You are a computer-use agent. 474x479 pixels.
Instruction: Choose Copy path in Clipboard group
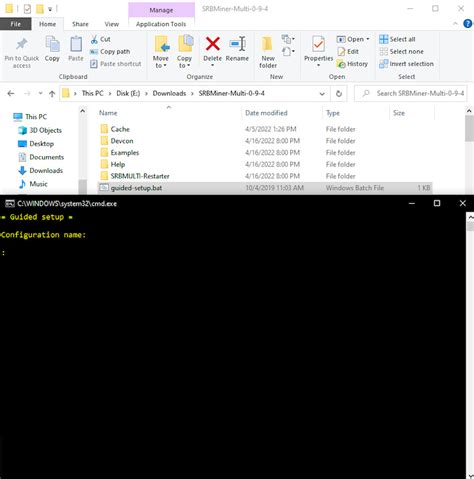click(110, 52)
